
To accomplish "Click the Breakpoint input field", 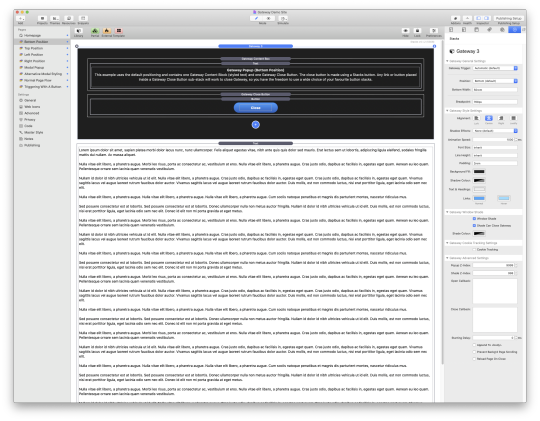I will click(495, 102).
